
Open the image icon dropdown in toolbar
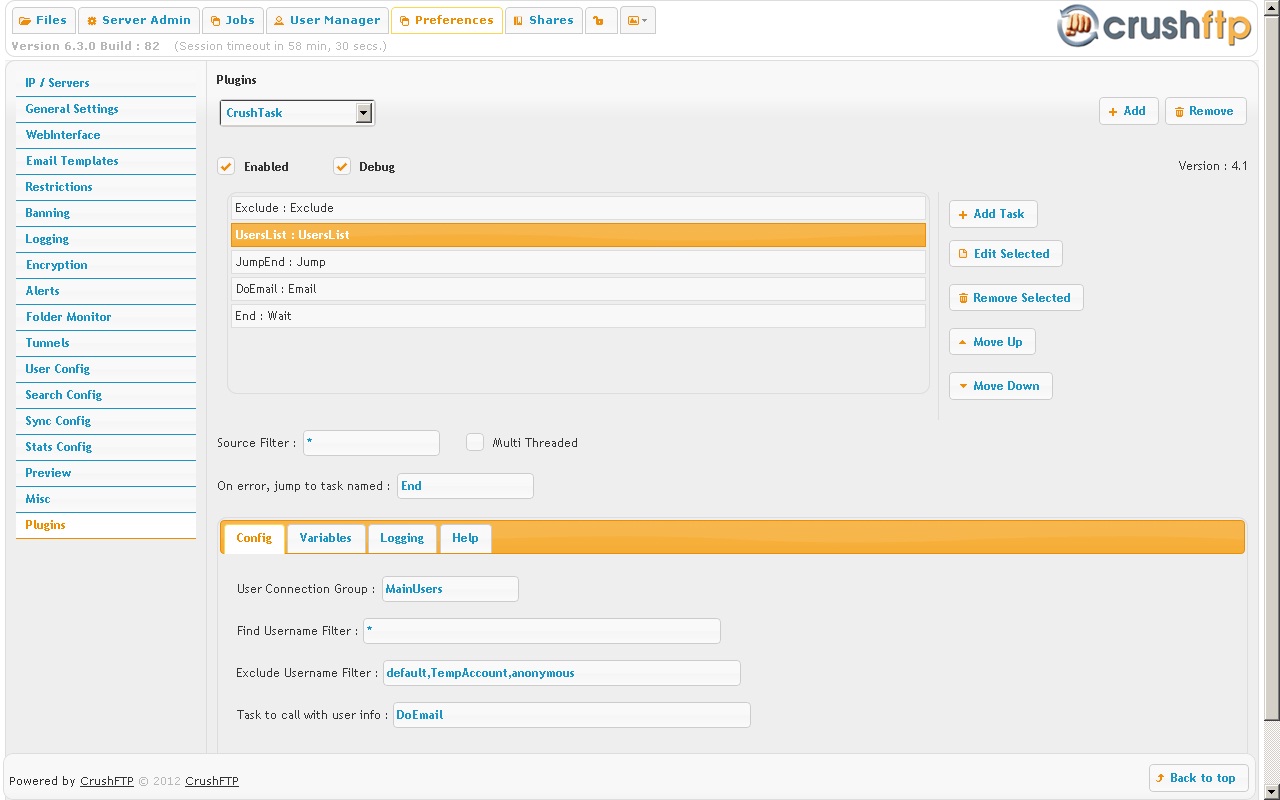pyautogui.click(x=637, y=20)
